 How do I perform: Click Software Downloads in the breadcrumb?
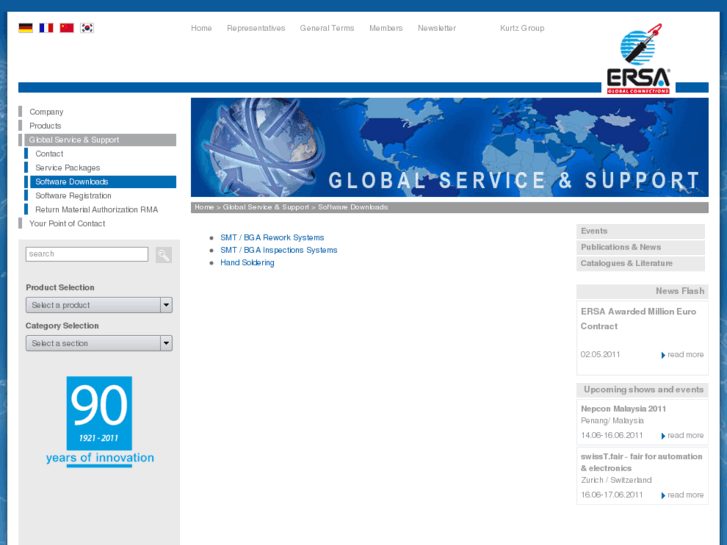click(x=353, y=207)
